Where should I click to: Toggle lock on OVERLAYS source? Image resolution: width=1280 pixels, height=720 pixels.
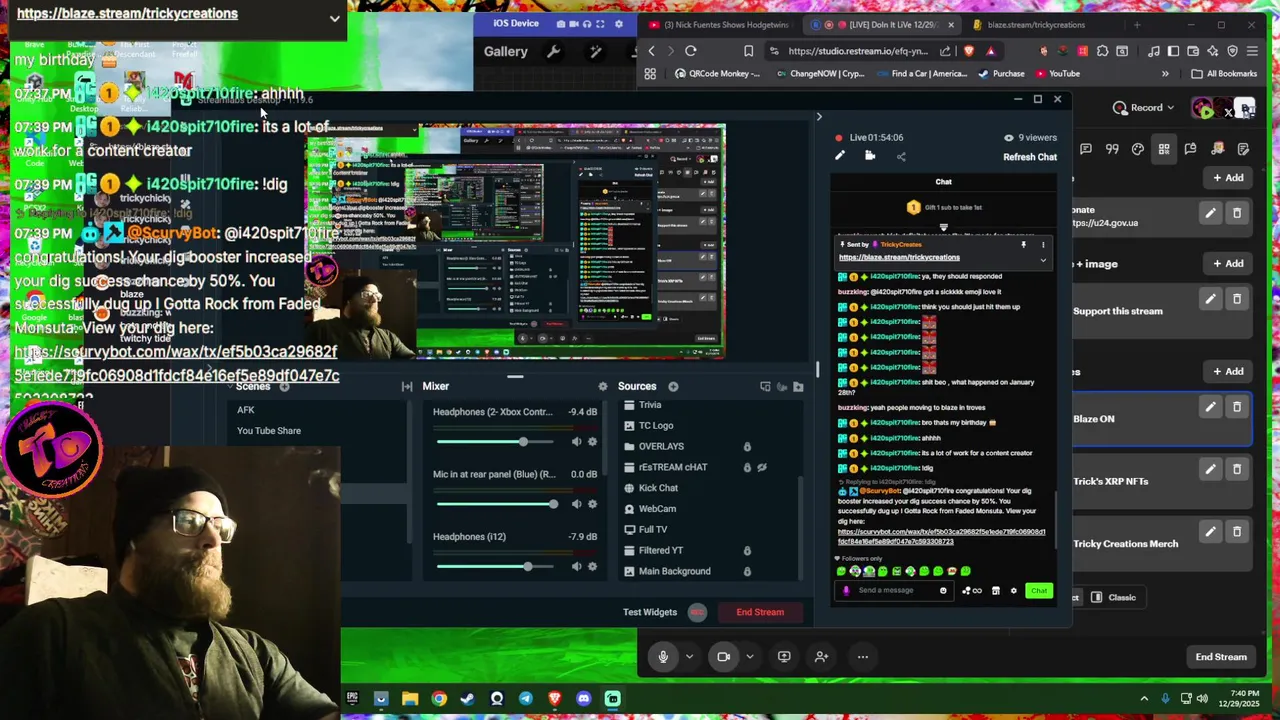pyautogui.click(x=747, y=446)
